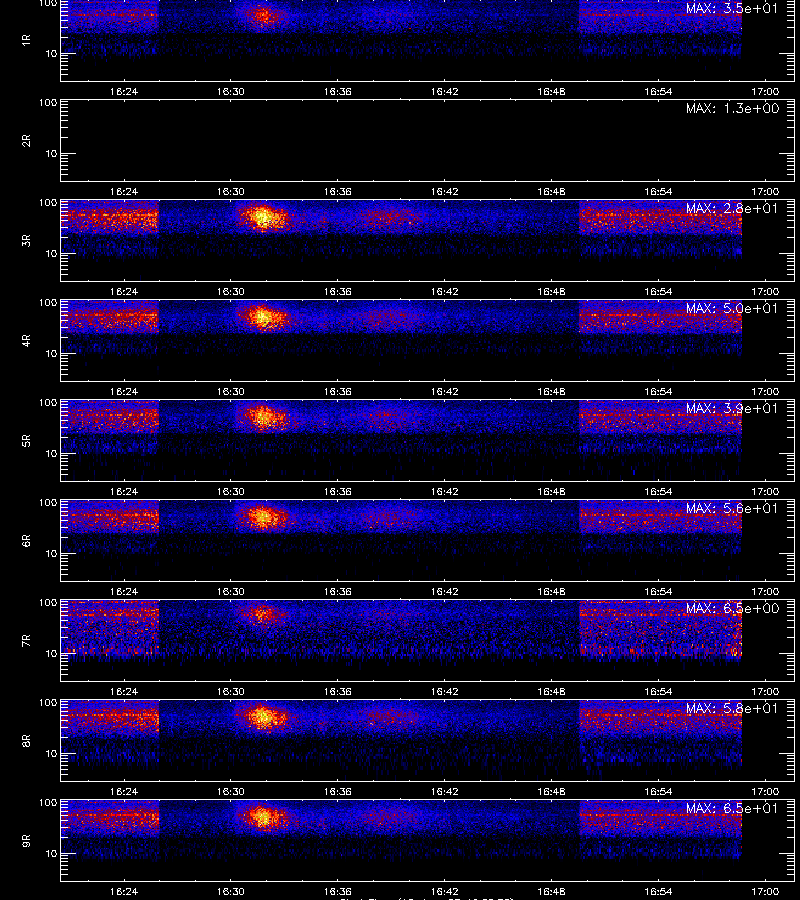Image resolution: width=800 pixels, height=900 pixels.
Task: Click the bright burst in the 6R spectrogram
Action: pos(263,517)
